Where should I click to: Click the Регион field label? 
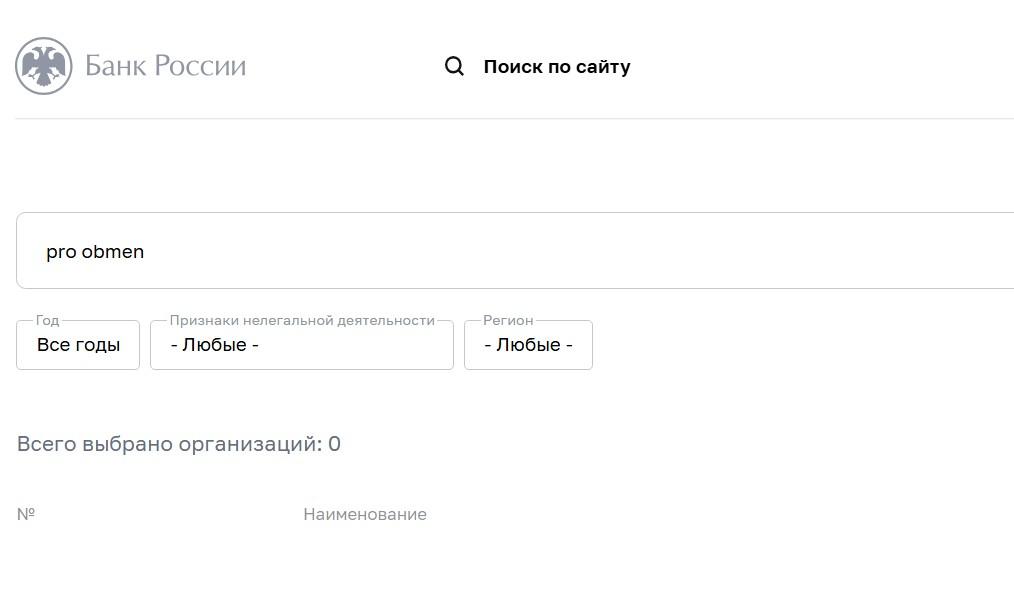click(508, 320)
